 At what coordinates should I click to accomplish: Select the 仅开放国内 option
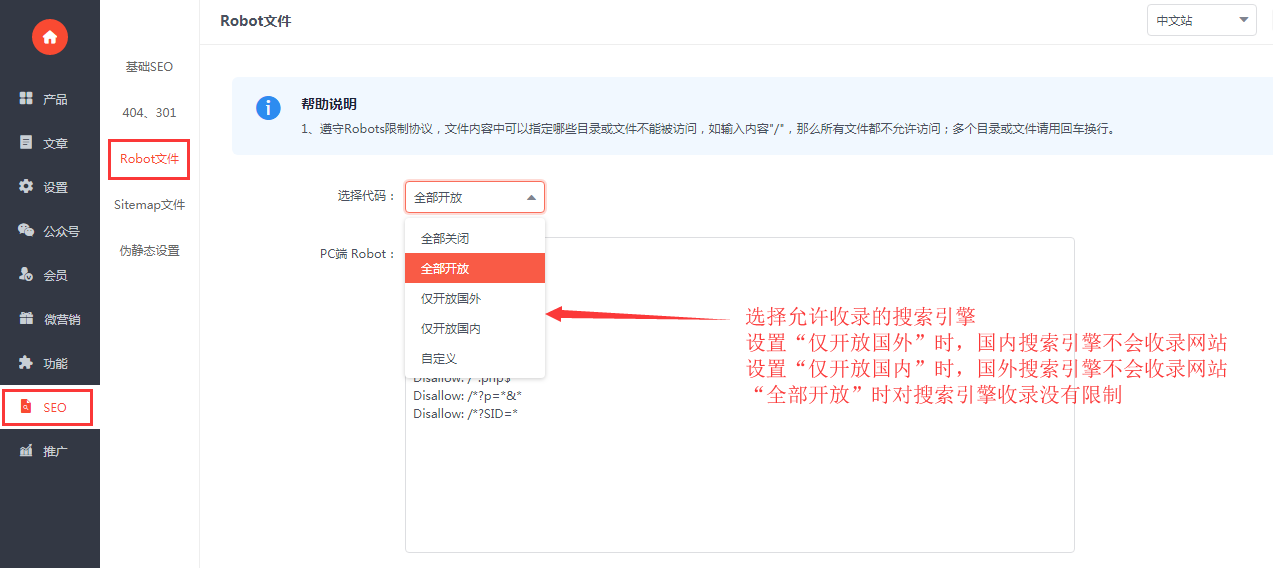pyautogui.click(x=451, y=329)
